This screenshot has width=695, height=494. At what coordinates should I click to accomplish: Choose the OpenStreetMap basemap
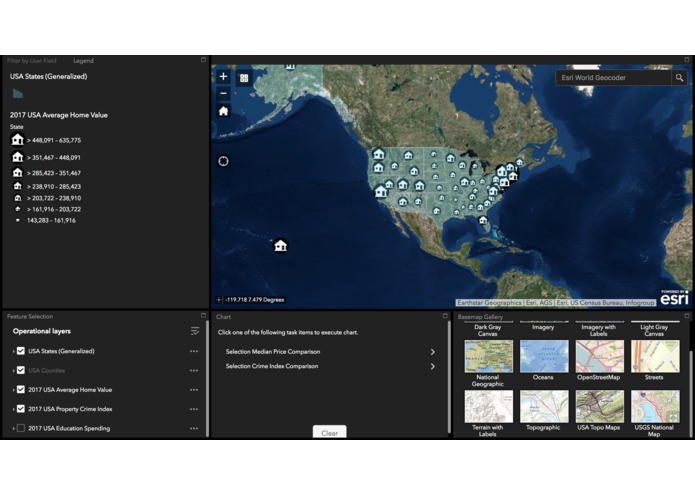599,360
